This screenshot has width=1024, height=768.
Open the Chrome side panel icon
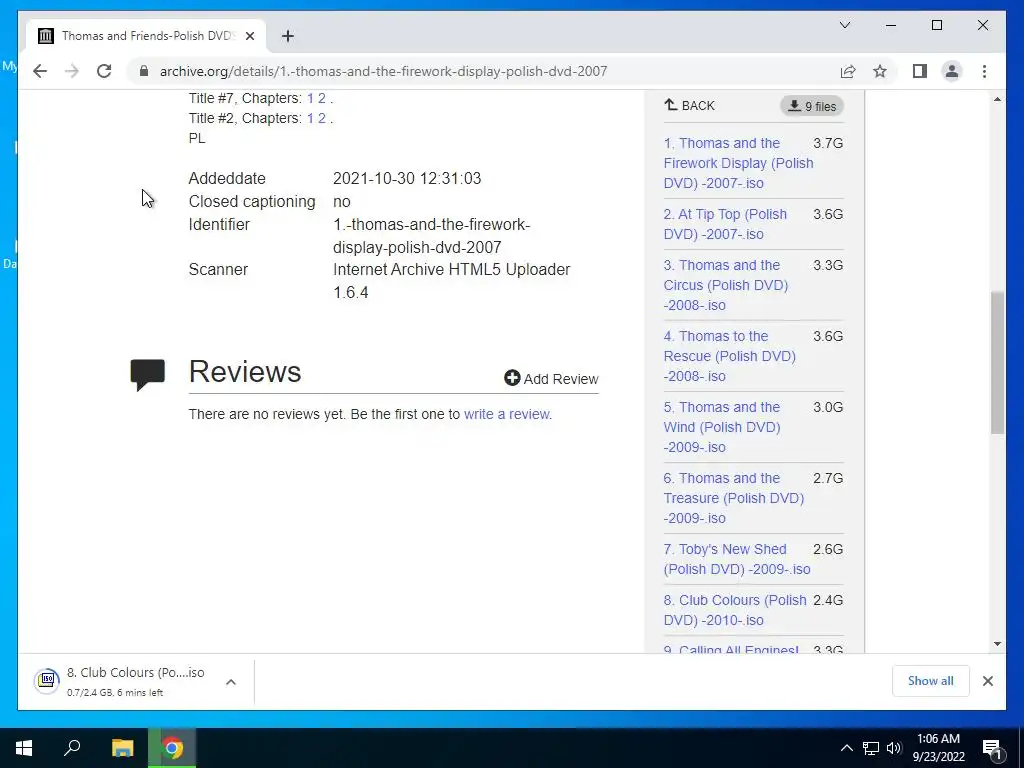click(x=920, y=71)
